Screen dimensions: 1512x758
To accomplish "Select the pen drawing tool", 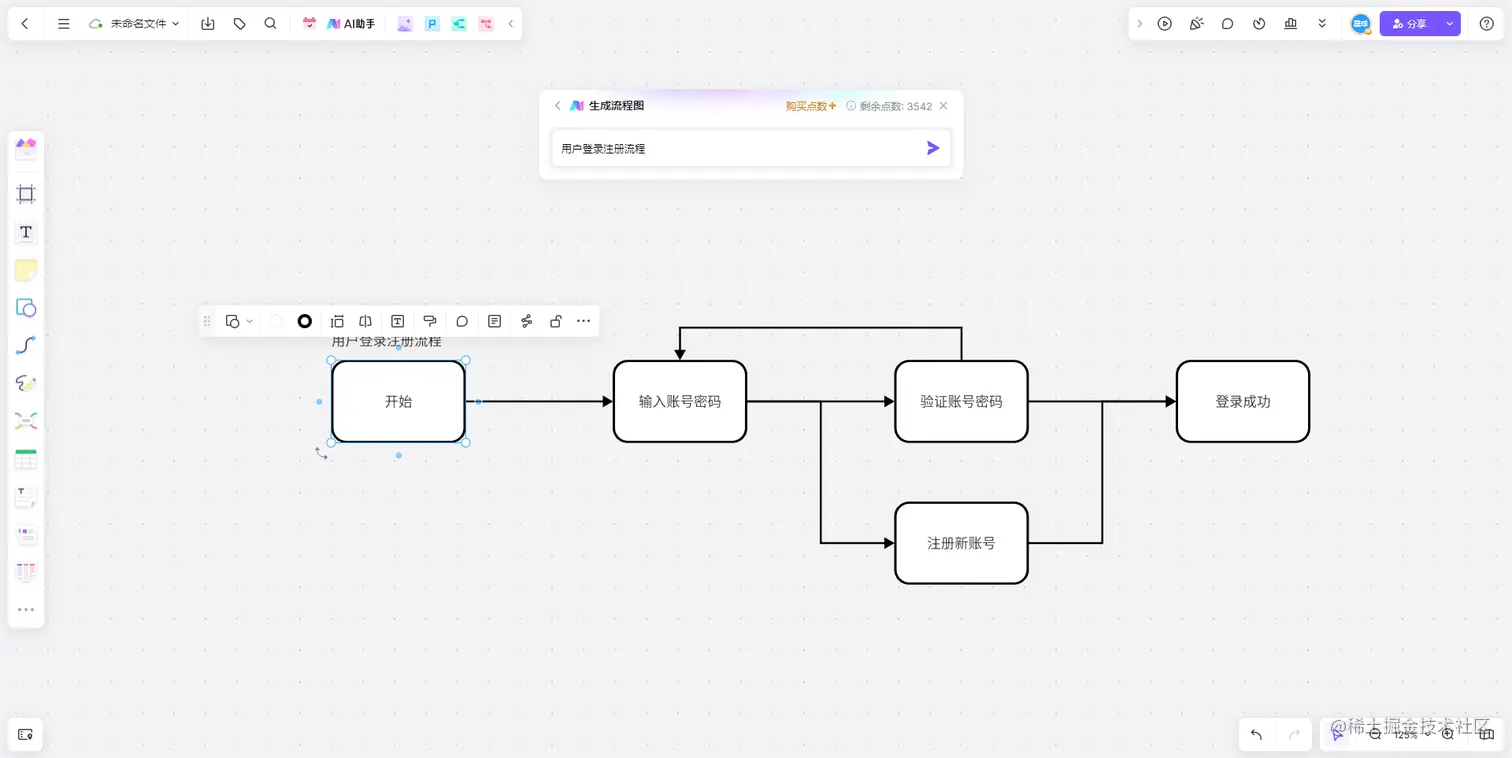I will pyautogui.click(x=26, y=384).
